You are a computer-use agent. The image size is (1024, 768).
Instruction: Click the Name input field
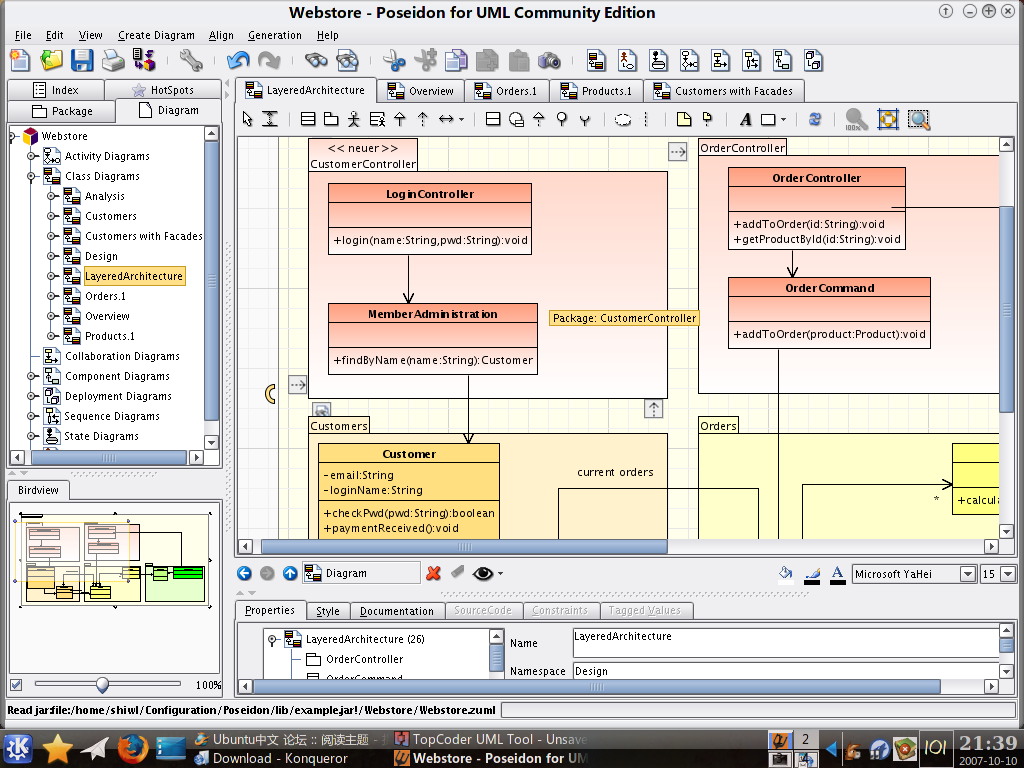pos(786,643)
